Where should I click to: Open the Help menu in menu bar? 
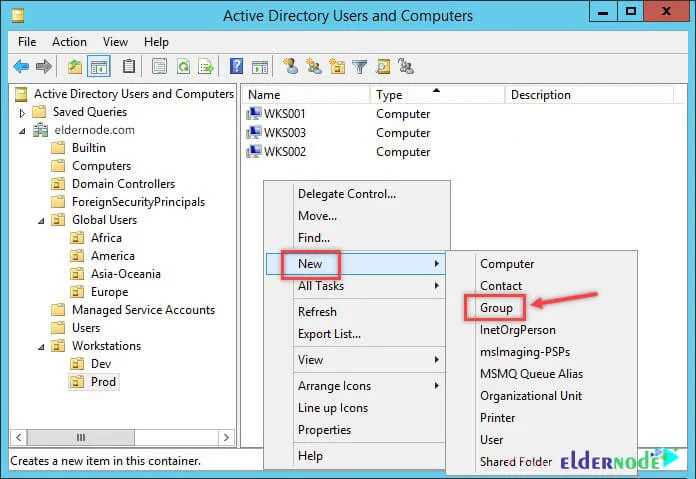point(156,42)
